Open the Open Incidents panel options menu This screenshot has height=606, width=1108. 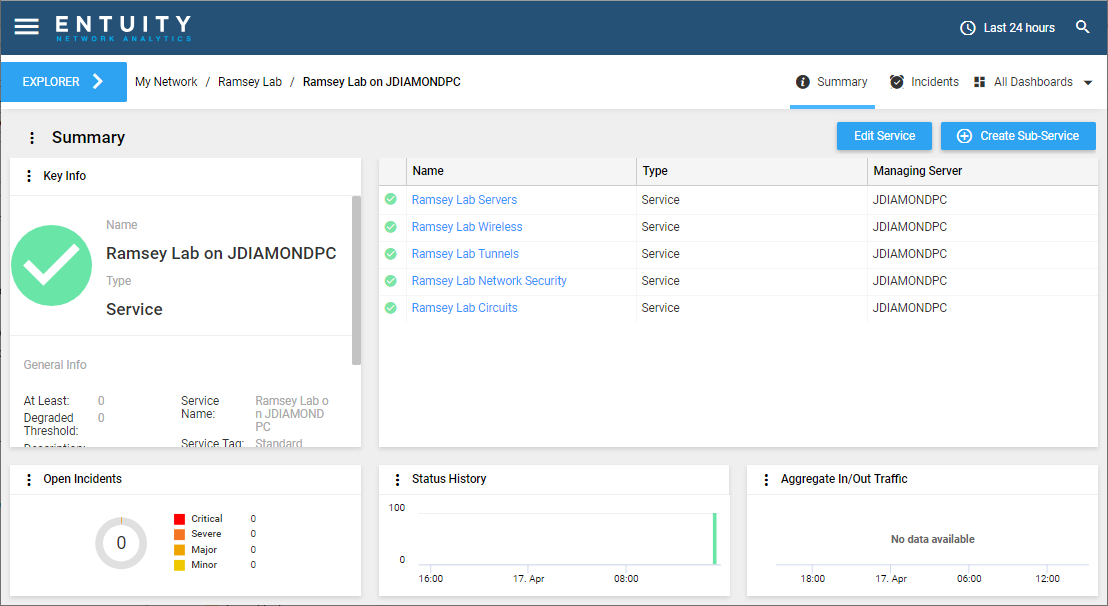click(28, 480)
